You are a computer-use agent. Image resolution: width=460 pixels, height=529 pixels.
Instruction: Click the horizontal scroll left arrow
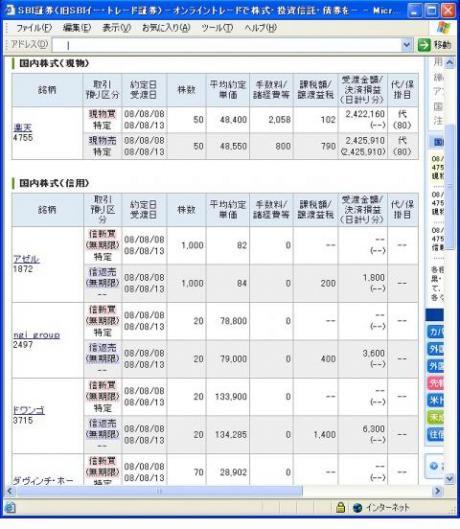(x=10, y=491)
